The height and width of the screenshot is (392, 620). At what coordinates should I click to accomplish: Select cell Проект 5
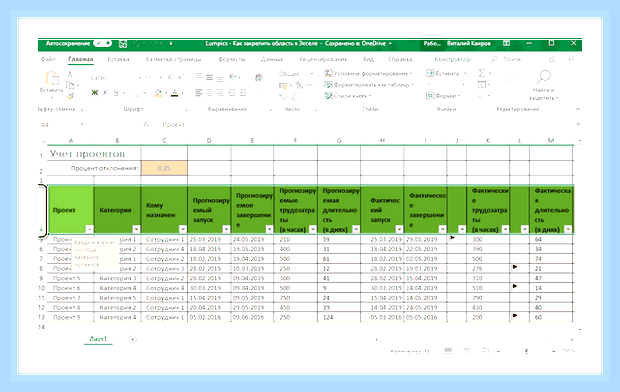(x=71, y=278)
